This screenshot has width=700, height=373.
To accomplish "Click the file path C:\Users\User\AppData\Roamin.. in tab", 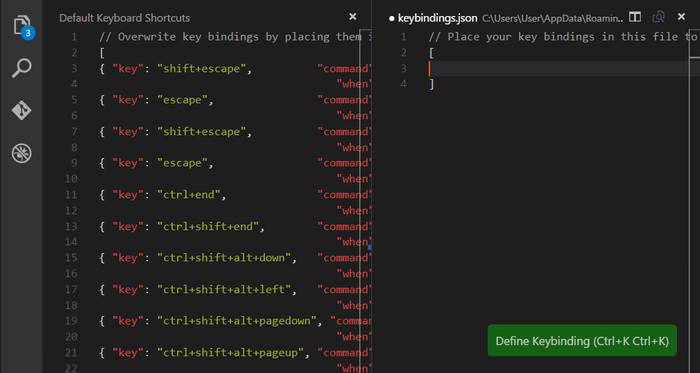I will point(553,18).
